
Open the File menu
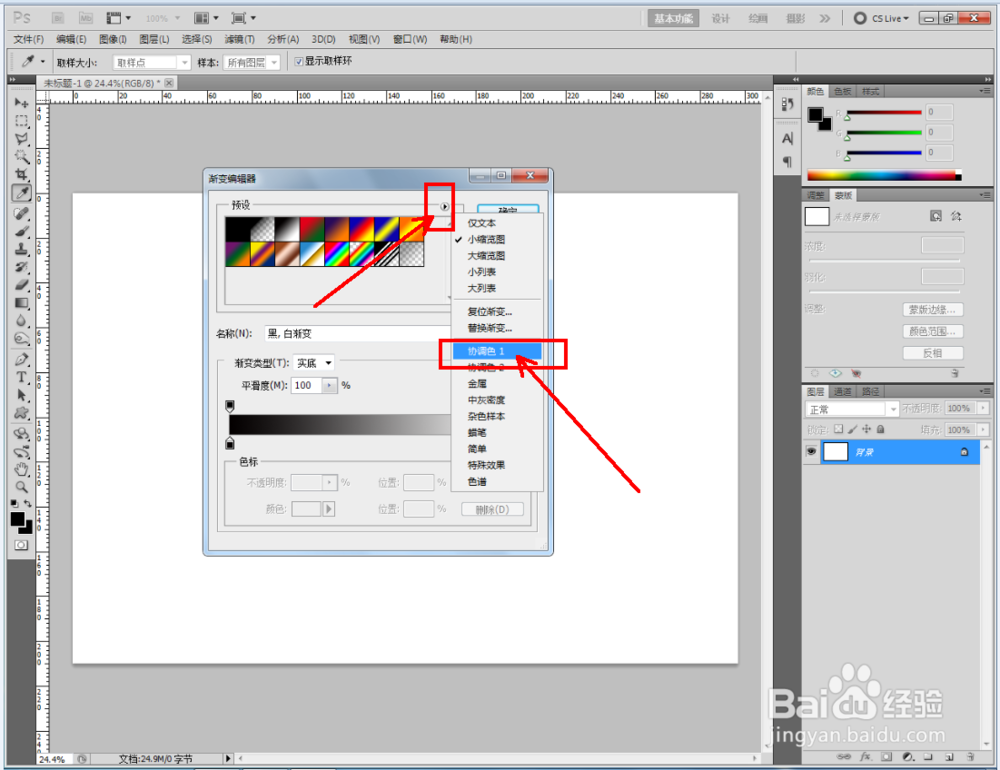(x=29, y=40)
